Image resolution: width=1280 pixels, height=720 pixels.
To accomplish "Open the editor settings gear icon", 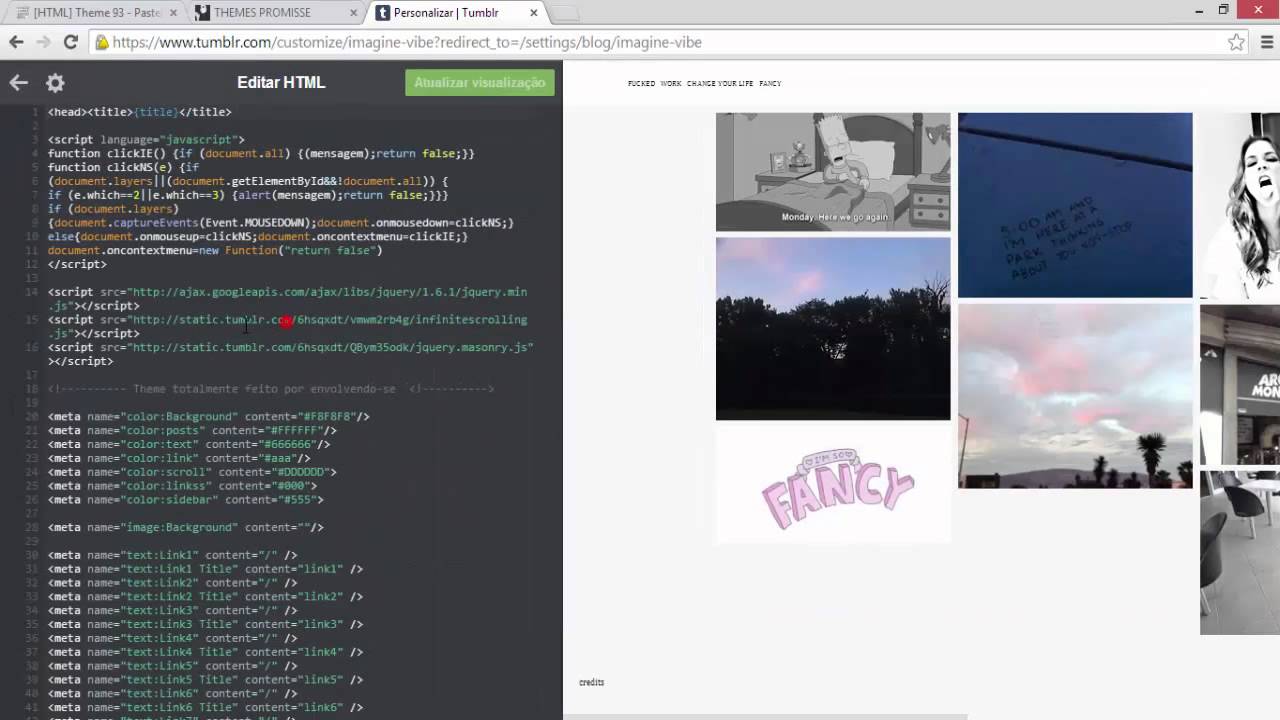I will 55,83.
